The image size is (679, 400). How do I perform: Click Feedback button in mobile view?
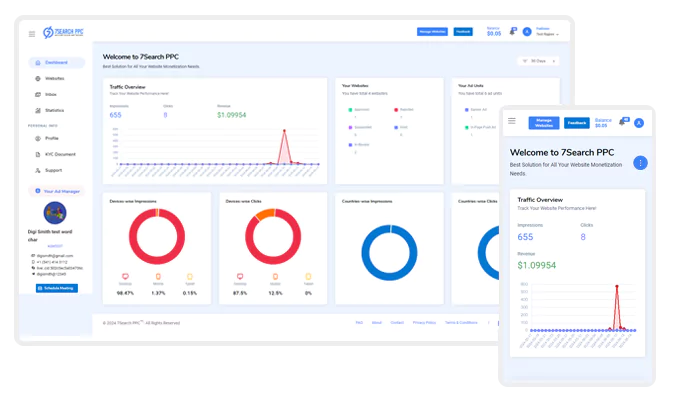coord(577,123)
